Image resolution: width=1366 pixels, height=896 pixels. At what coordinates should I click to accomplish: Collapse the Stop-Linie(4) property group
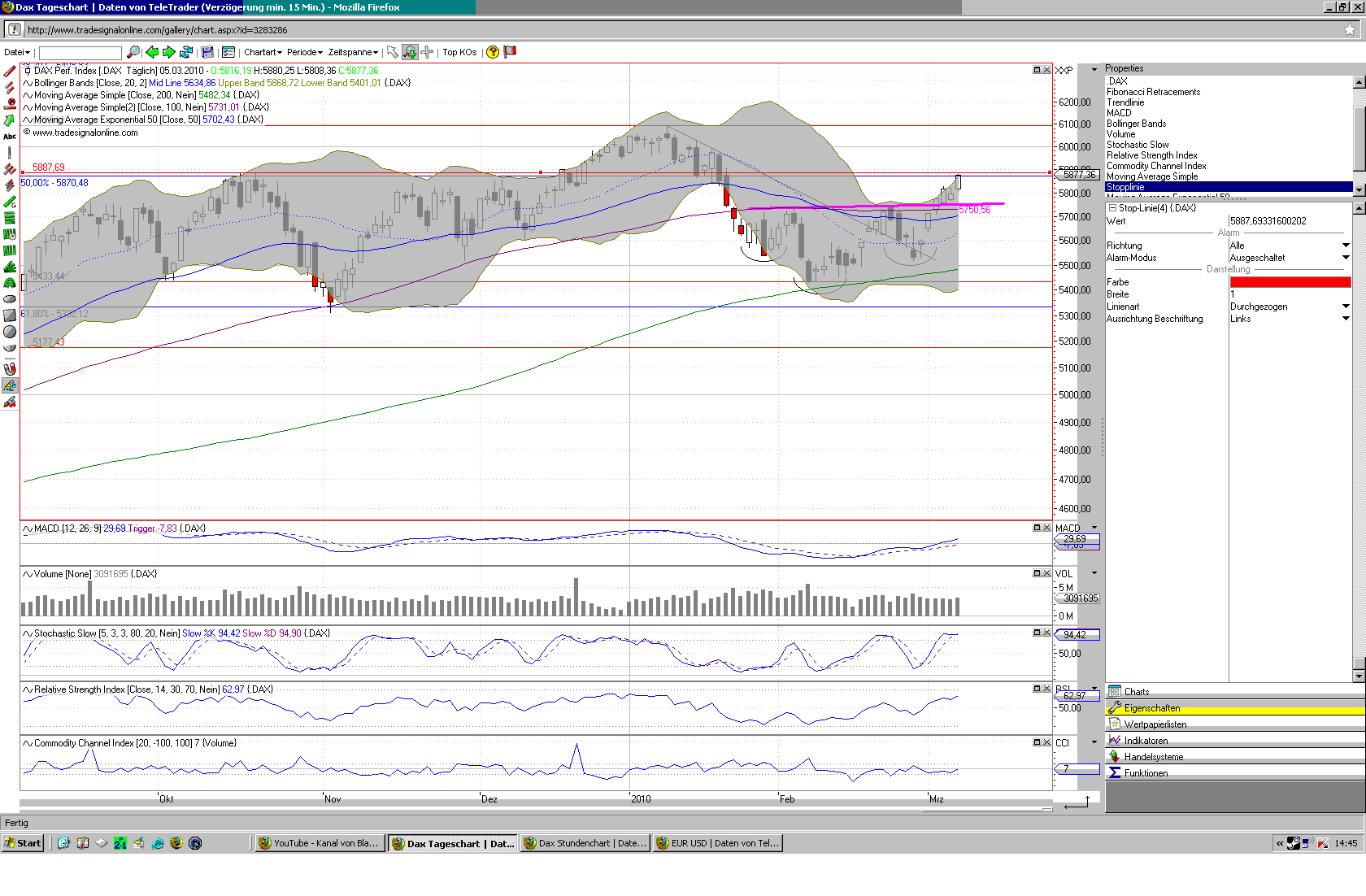(x=1112, y=208)
